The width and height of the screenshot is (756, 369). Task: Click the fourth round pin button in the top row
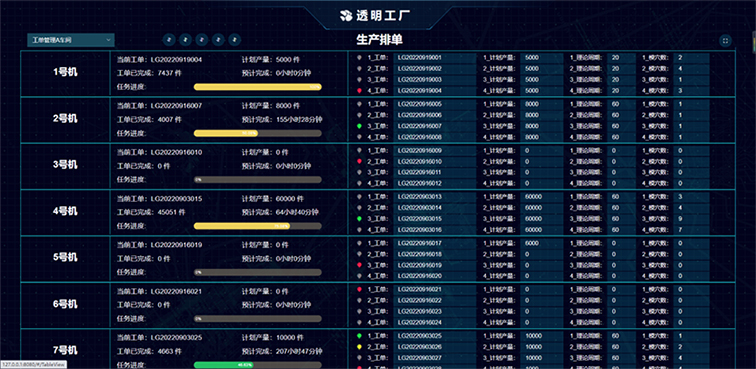tap(218, 40)
